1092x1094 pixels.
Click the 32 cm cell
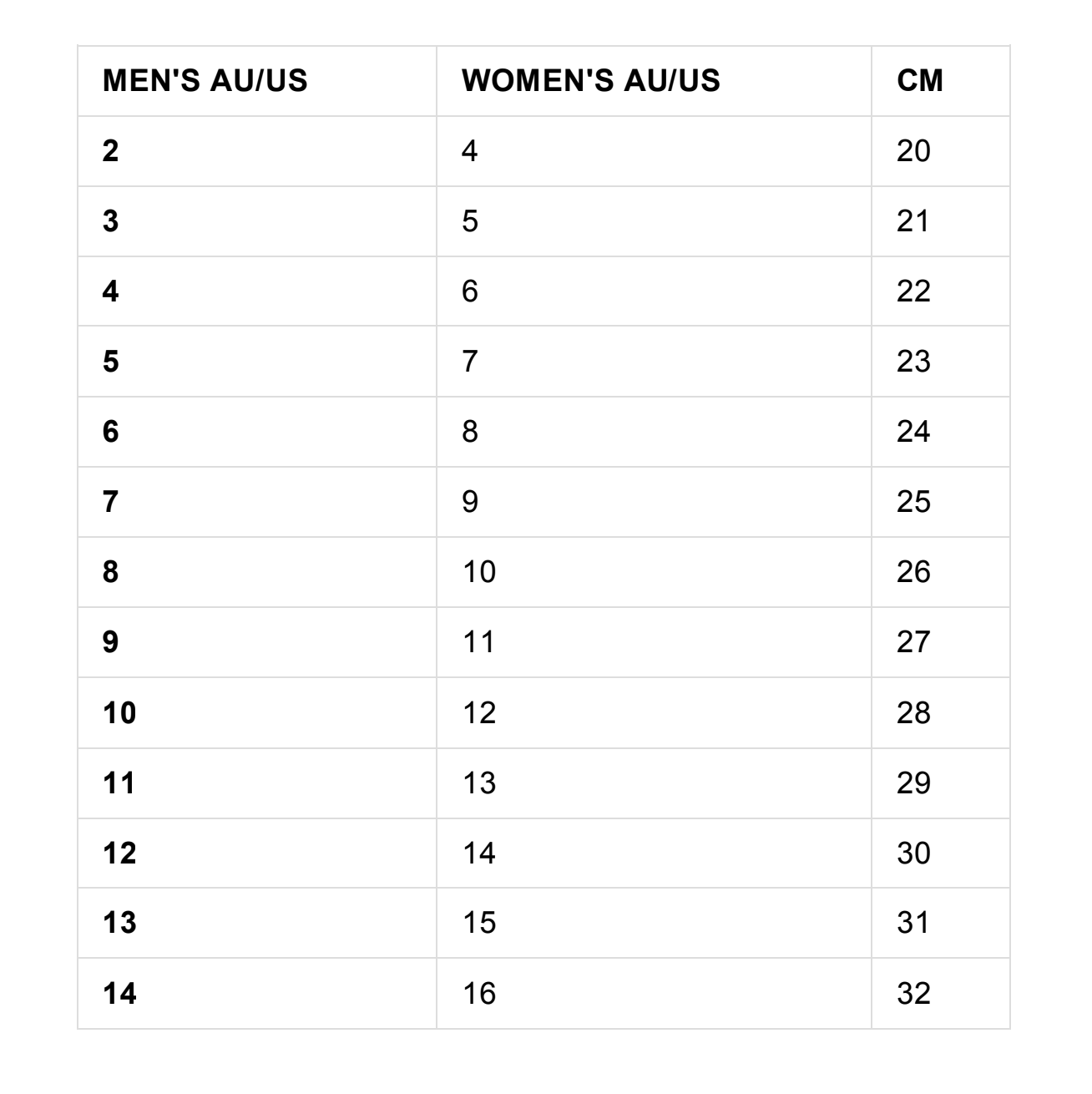point(913,994)
